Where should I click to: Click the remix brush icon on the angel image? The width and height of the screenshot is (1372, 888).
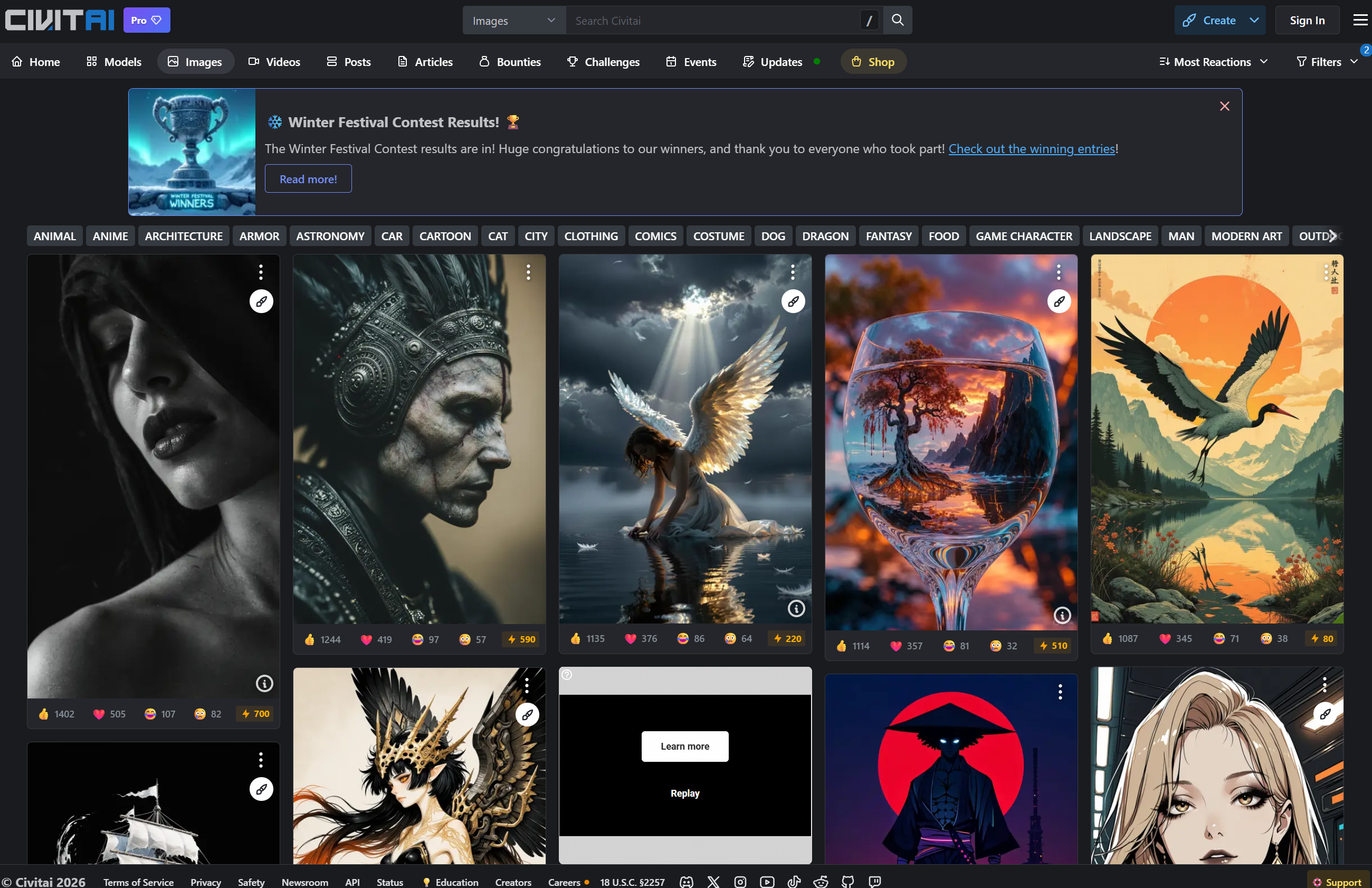pos(793,301)
